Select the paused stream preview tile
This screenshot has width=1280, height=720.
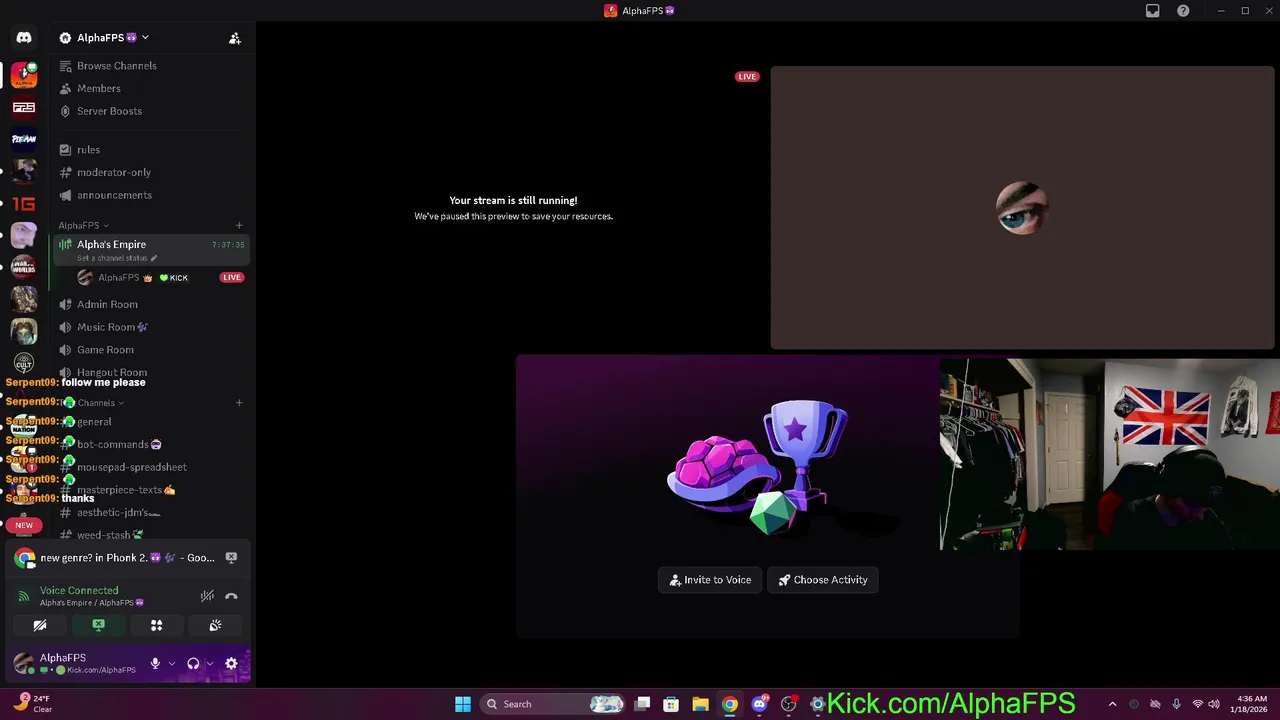513,208
